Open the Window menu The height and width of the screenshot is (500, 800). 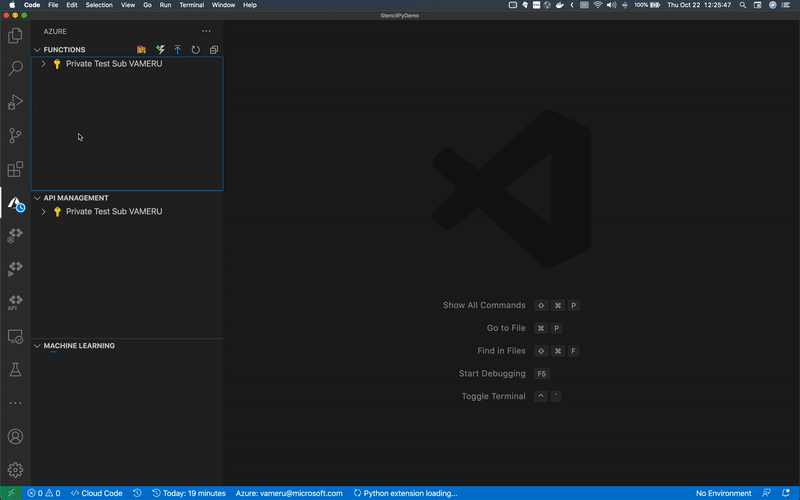pyautogui.click(x=223, y=5)
